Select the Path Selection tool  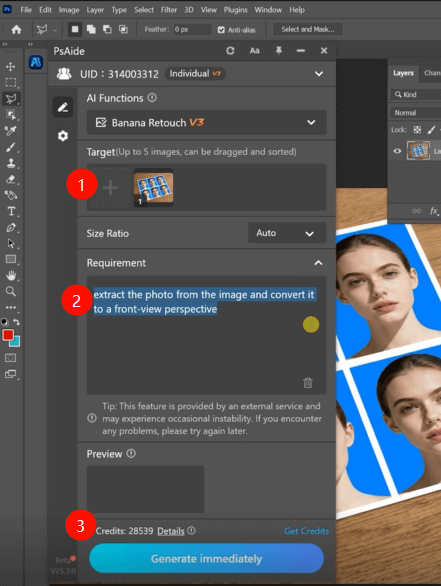tap(11, 244)
